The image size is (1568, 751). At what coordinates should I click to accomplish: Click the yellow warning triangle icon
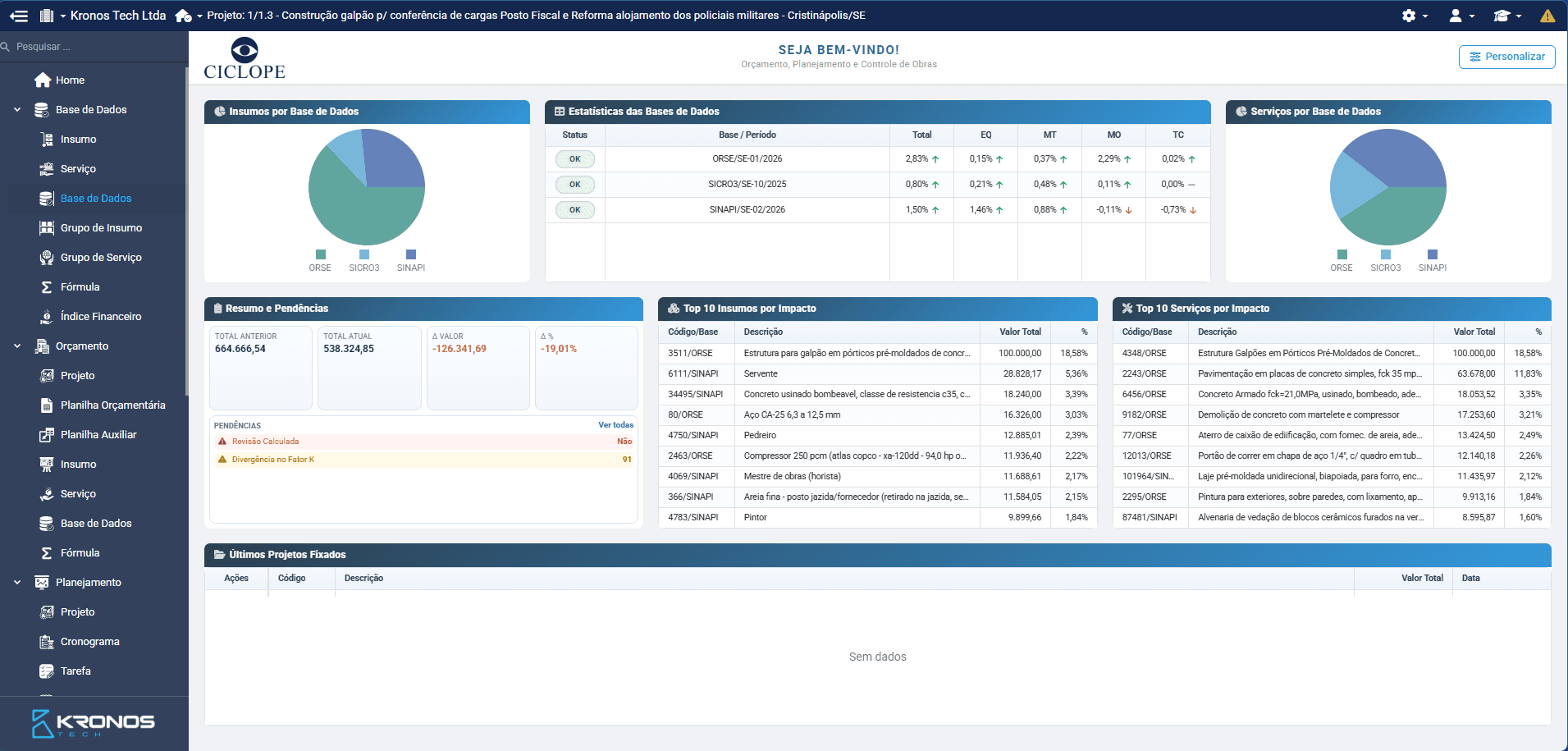[x=1547, y=16]
